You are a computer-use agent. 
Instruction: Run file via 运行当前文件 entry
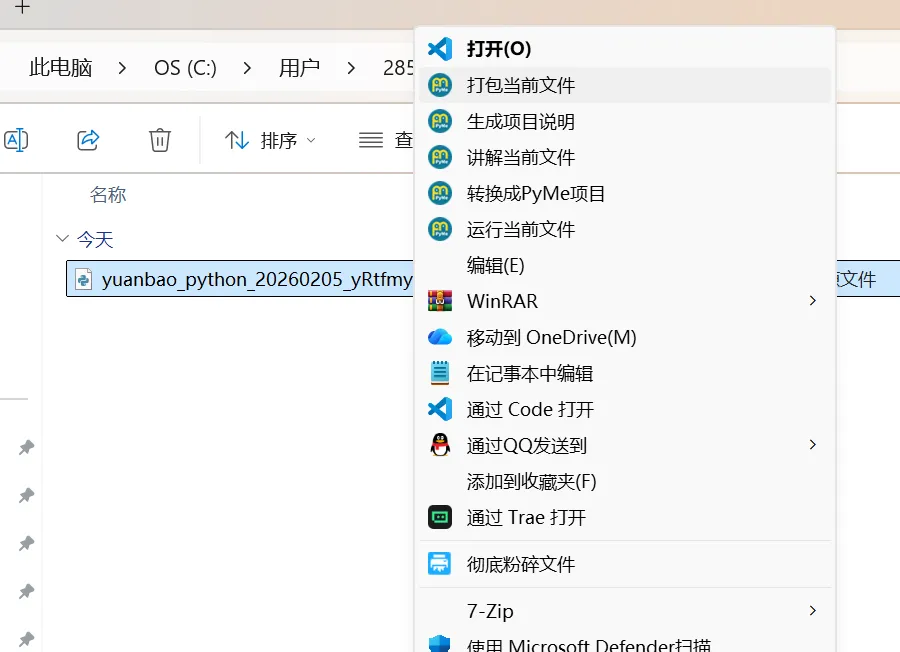tap(626, 230)
